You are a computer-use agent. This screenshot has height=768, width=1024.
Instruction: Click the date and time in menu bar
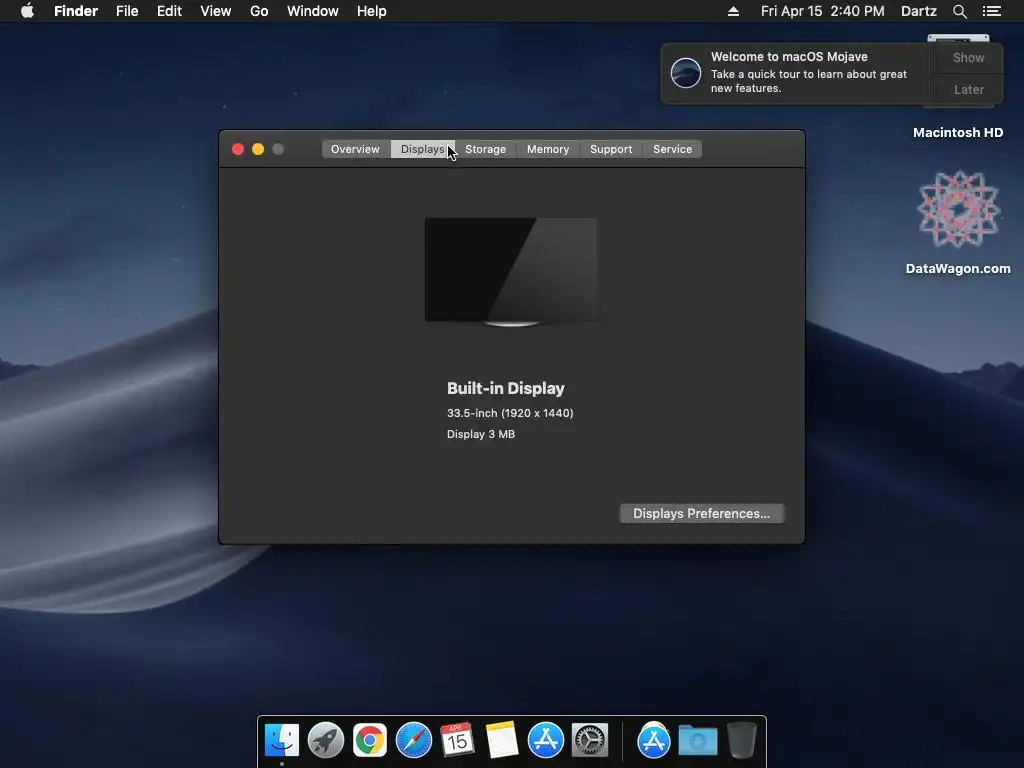[822, 11]
